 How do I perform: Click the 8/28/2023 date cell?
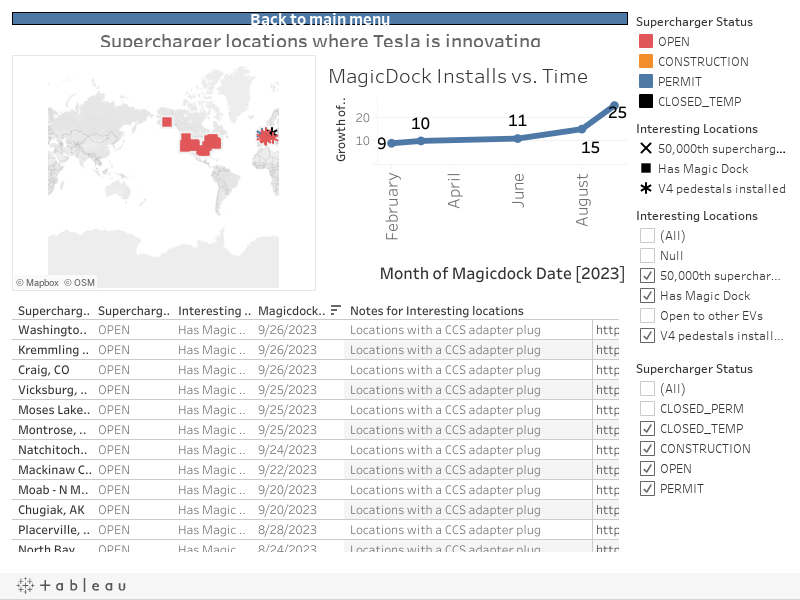(287, 530)
